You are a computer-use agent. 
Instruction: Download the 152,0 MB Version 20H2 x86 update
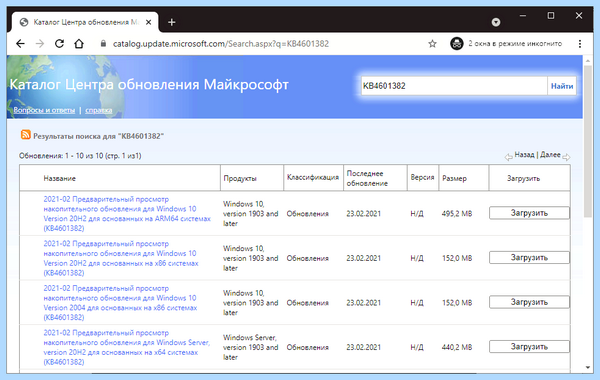(529, 258)
